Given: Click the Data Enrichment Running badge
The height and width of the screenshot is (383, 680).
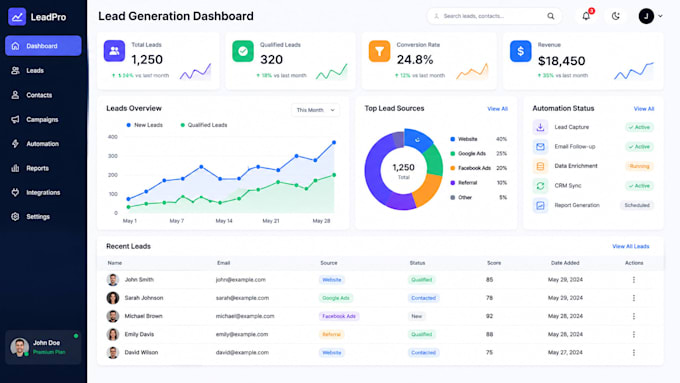Looking at the screenshot, I should click(639, 166).
